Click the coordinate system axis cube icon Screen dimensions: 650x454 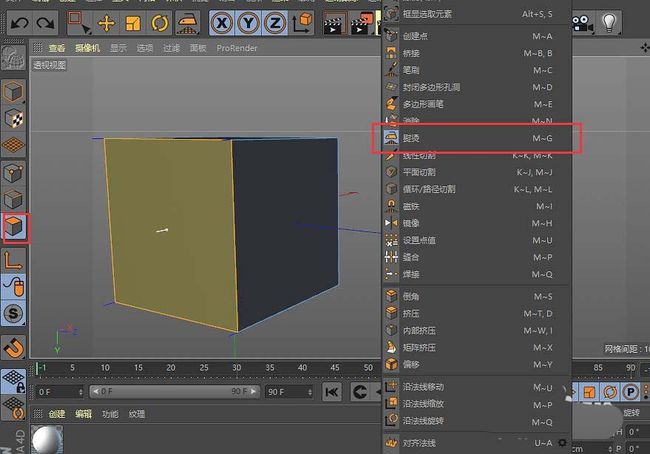(302, 23)
